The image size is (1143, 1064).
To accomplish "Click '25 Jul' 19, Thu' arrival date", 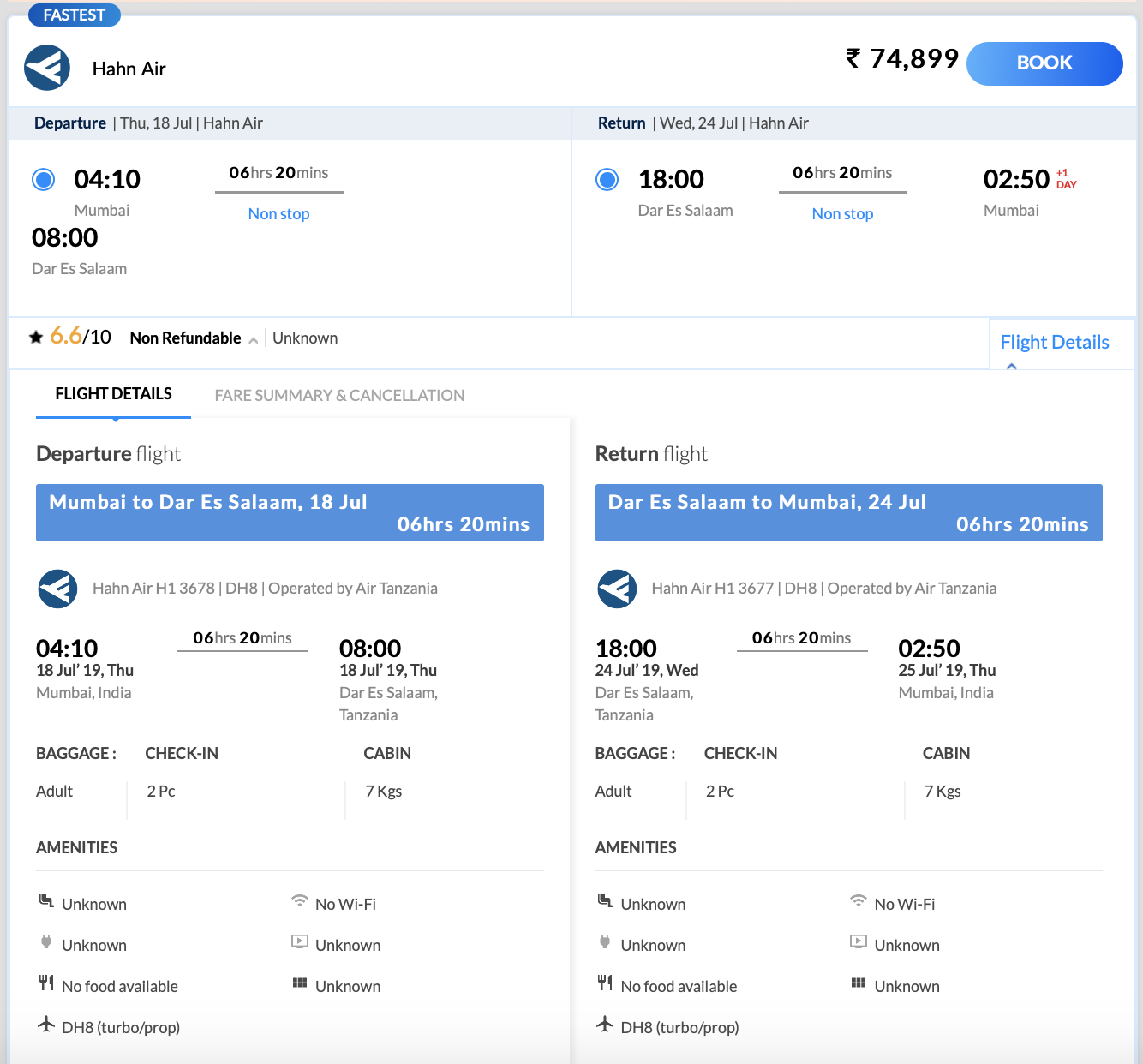I will pyautogui.click(x=947, y=670).
